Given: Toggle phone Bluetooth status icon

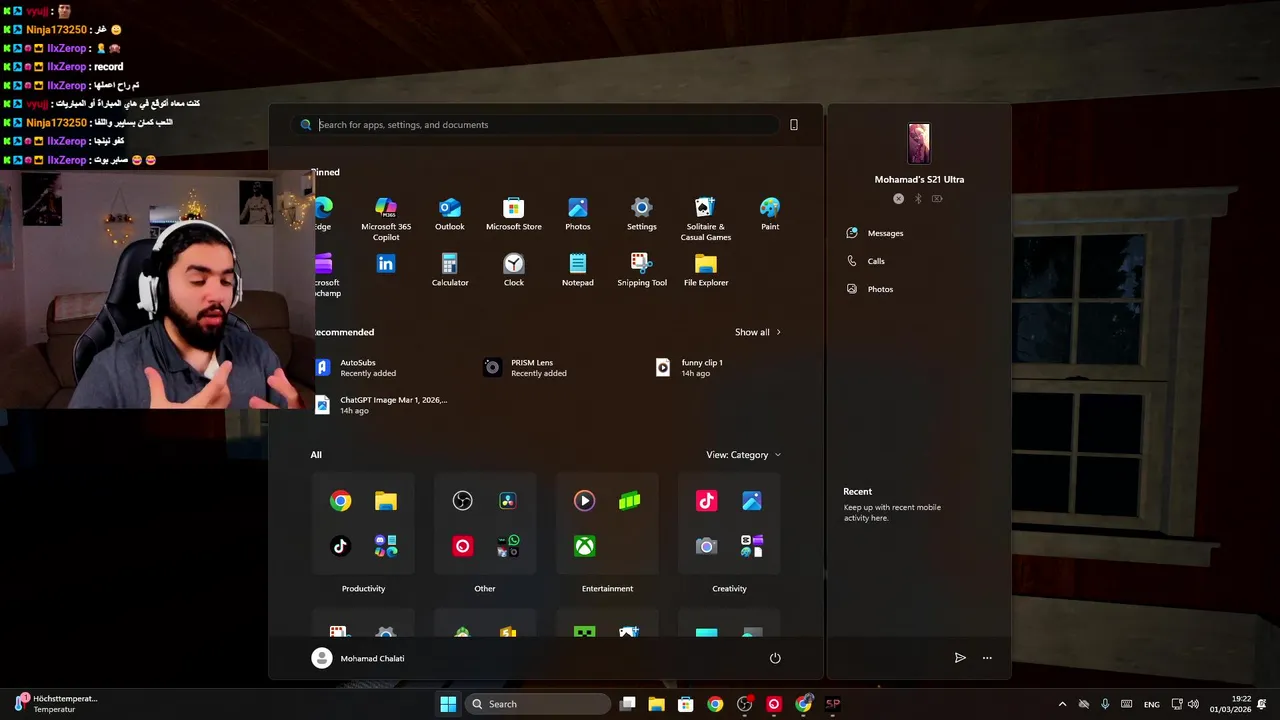Looking at the screenshot, I should [918, 199].
